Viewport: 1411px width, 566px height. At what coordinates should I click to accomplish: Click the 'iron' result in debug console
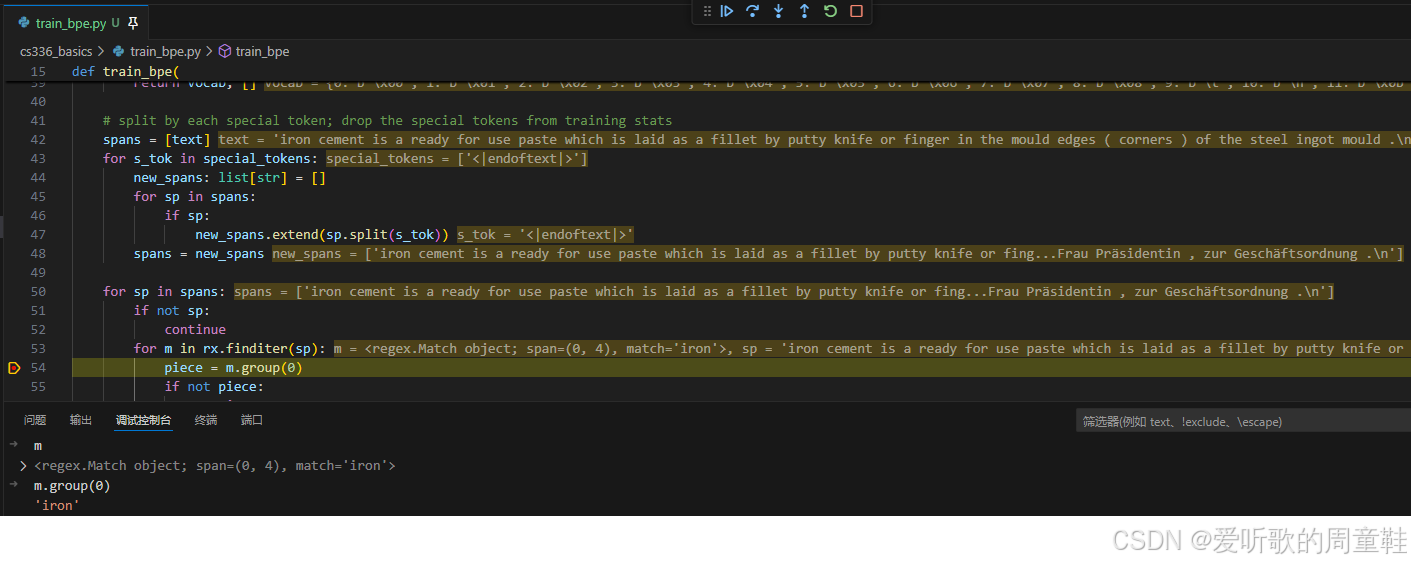tap(57, 505)
